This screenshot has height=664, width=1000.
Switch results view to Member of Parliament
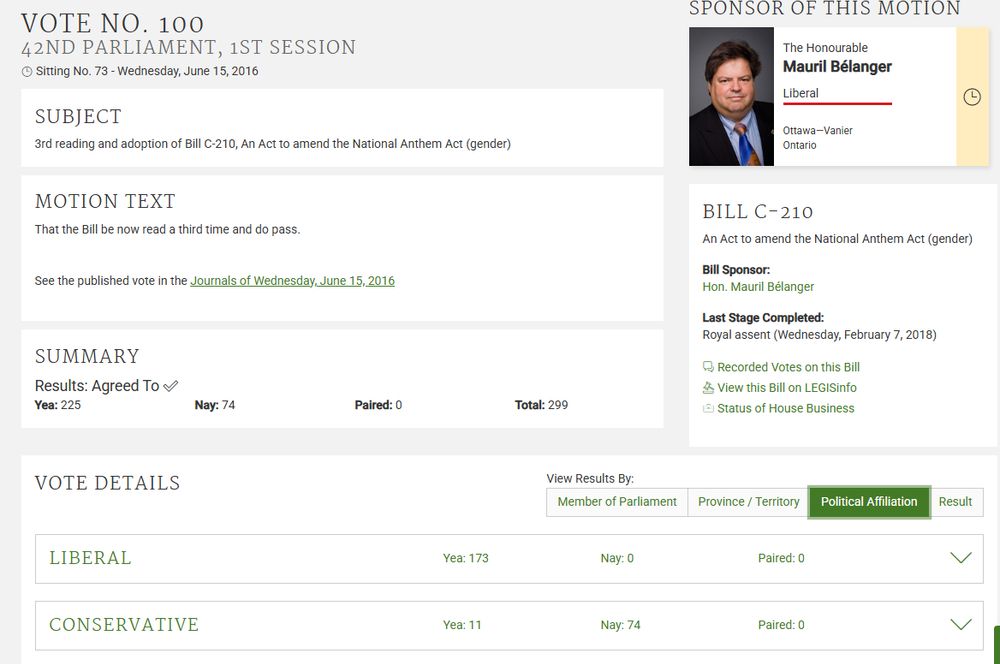(616, 502)
